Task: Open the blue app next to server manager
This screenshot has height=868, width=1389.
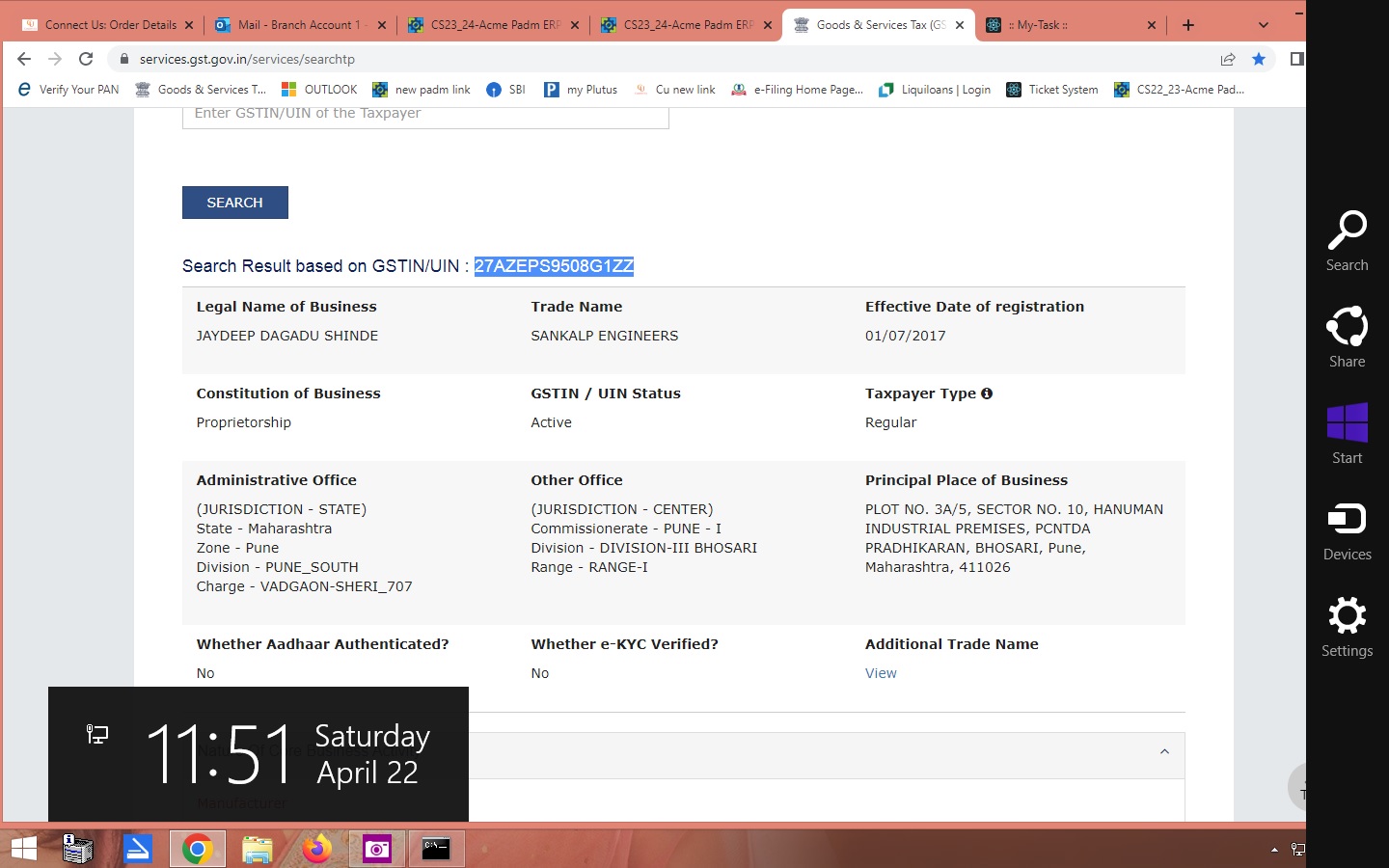Action: coord(138,849)
